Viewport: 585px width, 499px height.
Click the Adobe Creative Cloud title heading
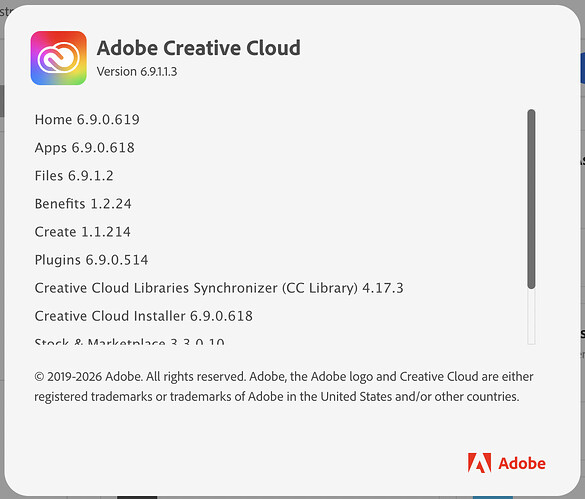pyautogui.click(x=199, y=48)
